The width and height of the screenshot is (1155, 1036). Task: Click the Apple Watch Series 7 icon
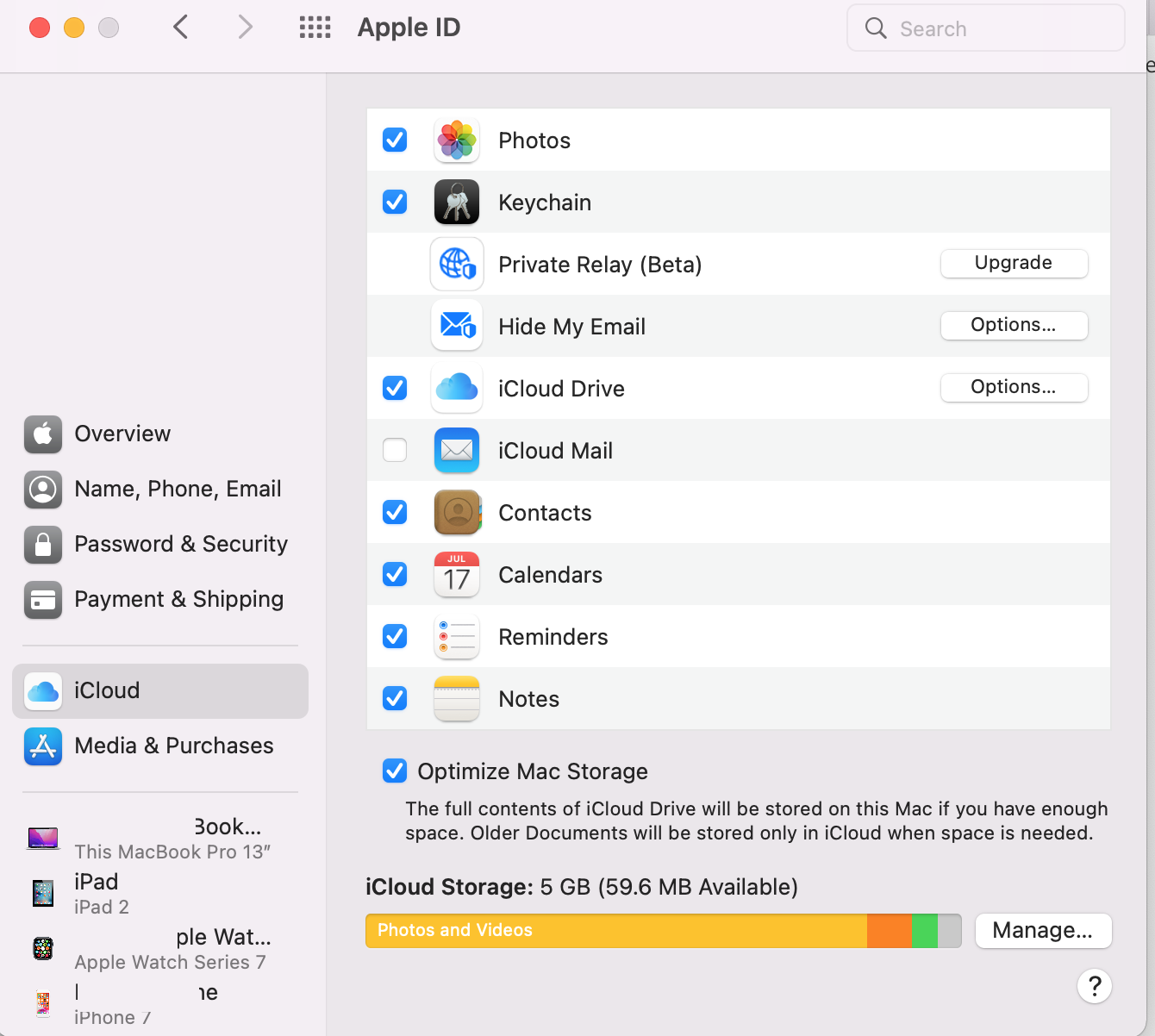pyautogui.click(x=43, y=949)
